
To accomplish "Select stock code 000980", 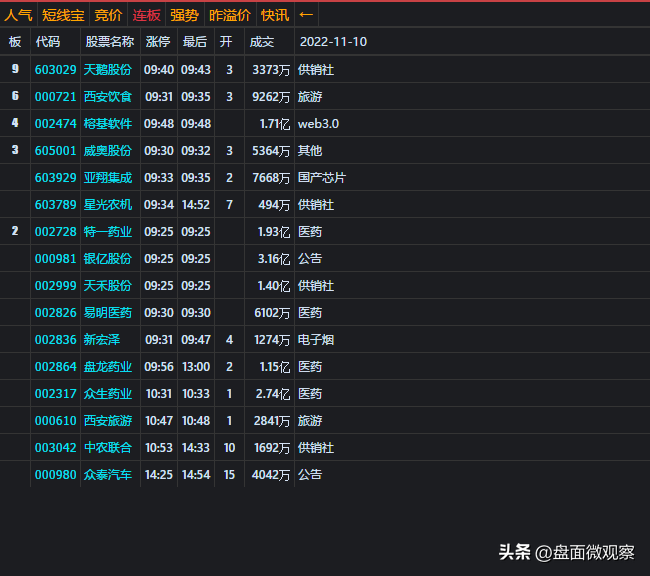I will [x=56, y=474].
